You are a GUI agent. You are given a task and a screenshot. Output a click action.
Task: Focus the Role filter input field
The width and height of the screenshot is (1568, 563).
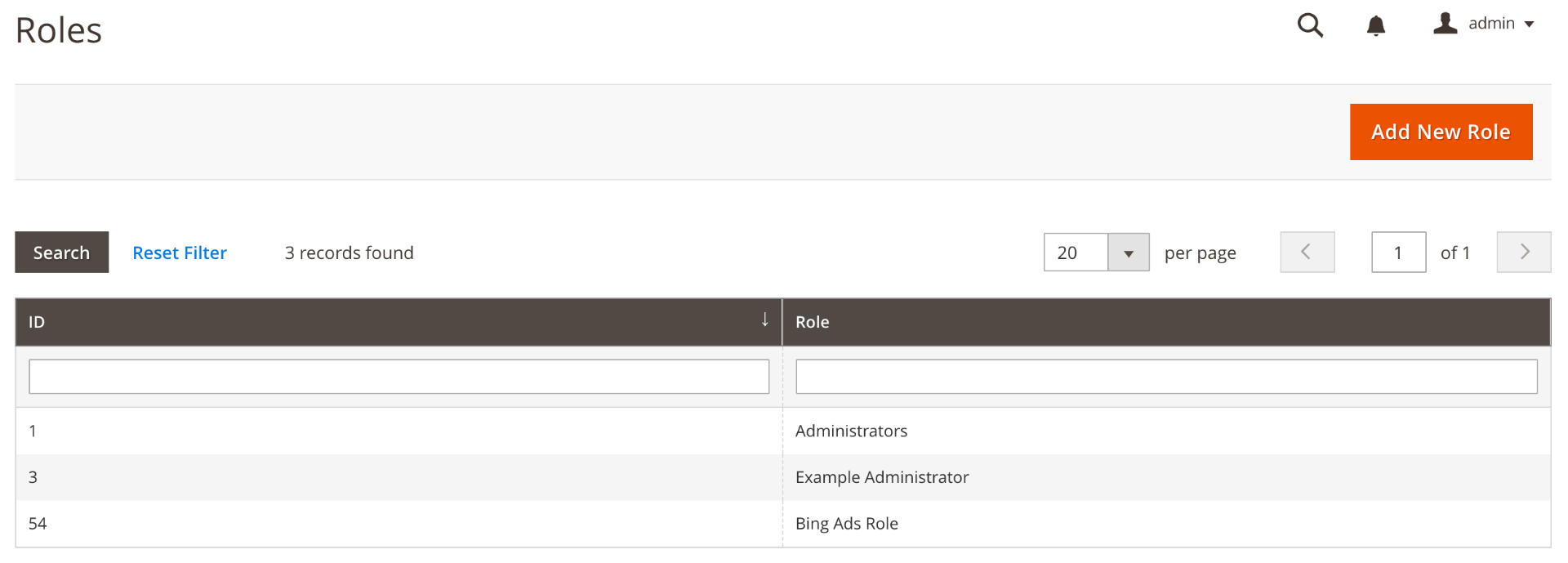point(1166,377)
